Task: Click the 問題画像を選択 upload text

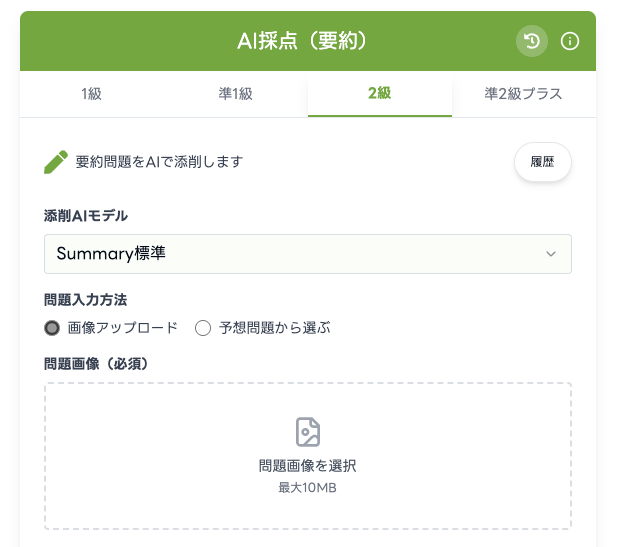Action: pos(308,466)
